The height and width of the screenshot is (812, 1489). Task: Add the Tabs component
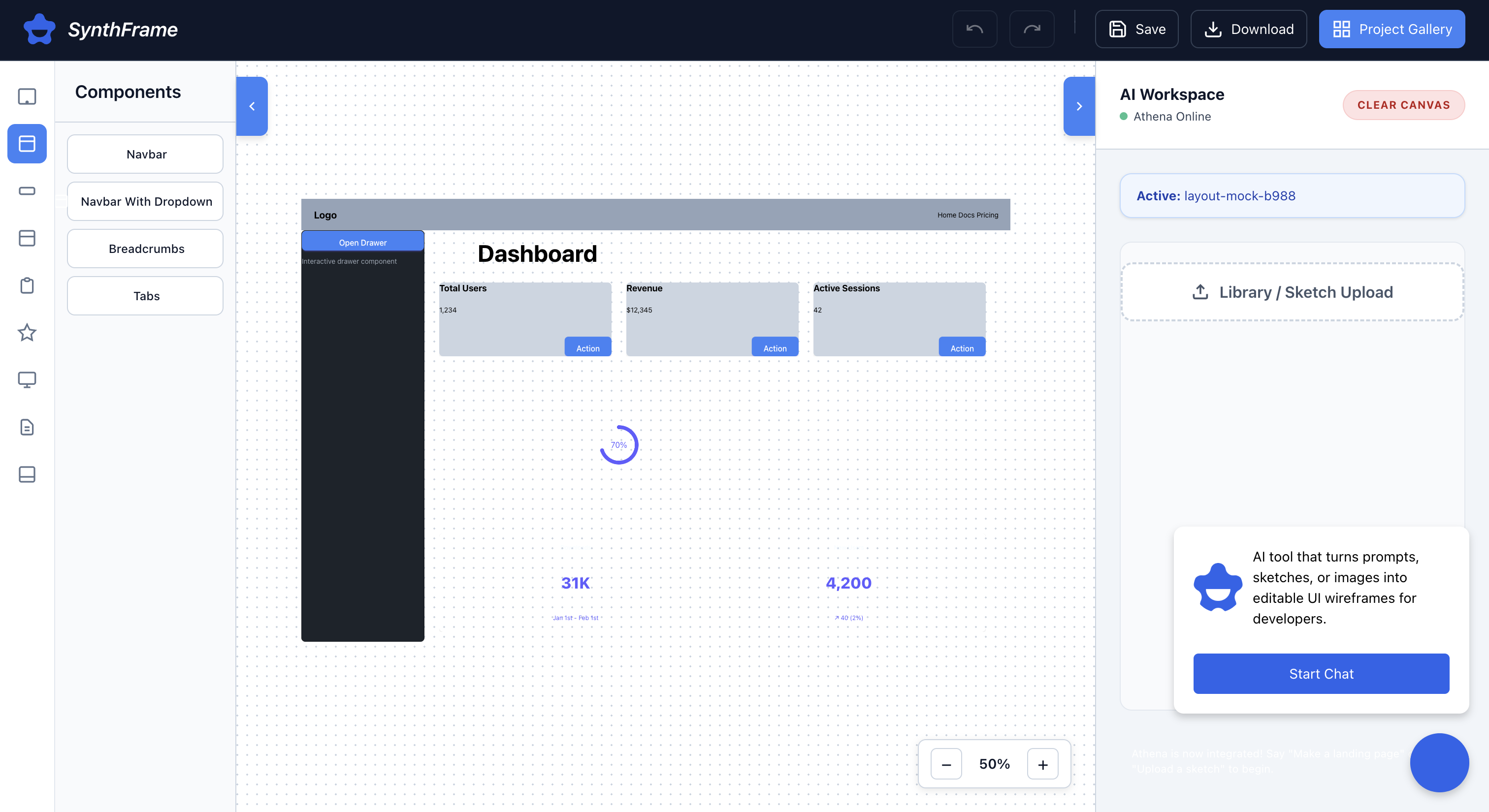point(146,296)
